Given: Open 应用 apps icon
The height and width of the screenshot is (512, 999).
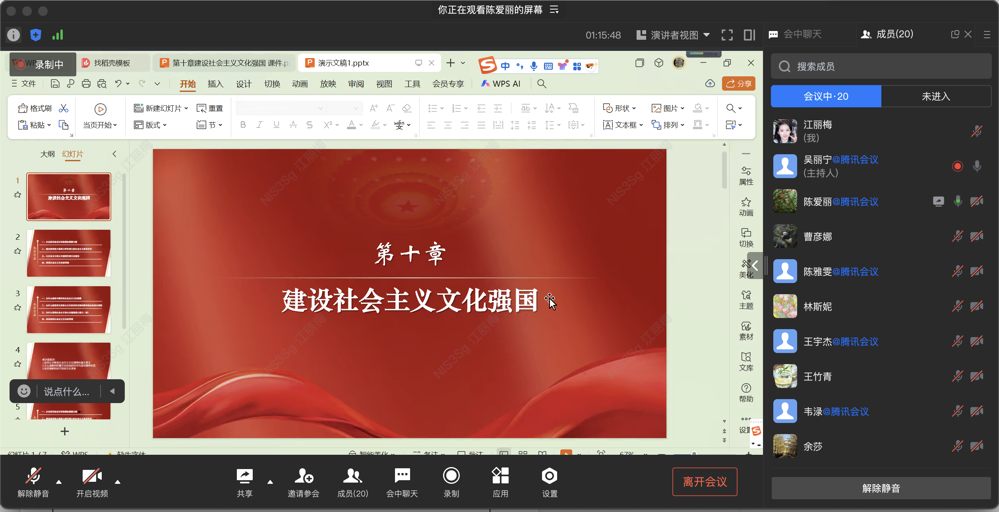Looking at the screenshot, I should point(500,481).
